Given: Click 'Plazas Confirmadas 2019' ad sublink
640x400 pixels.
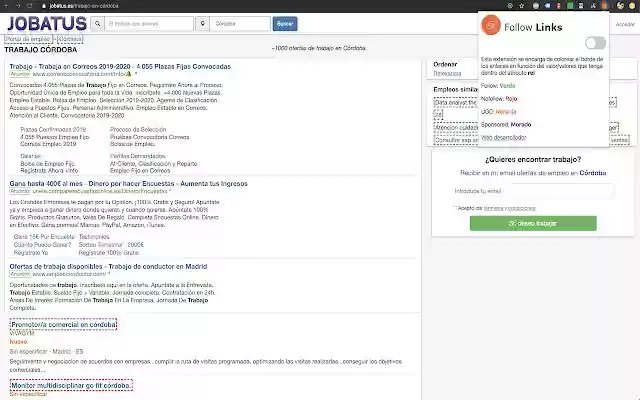Looking at the screenshot, I should 53,129.
